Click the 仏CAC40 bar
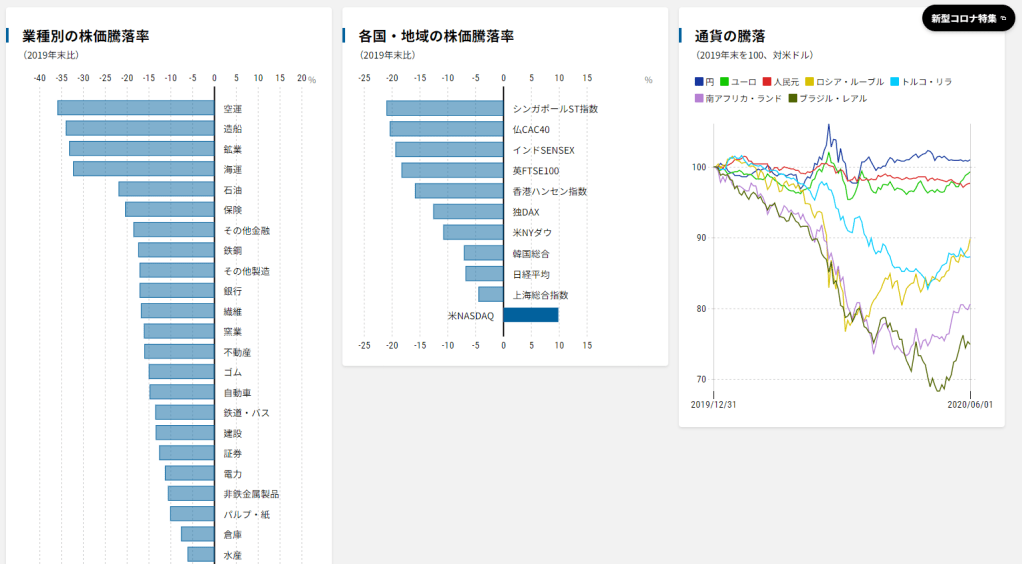 point(446,129)
